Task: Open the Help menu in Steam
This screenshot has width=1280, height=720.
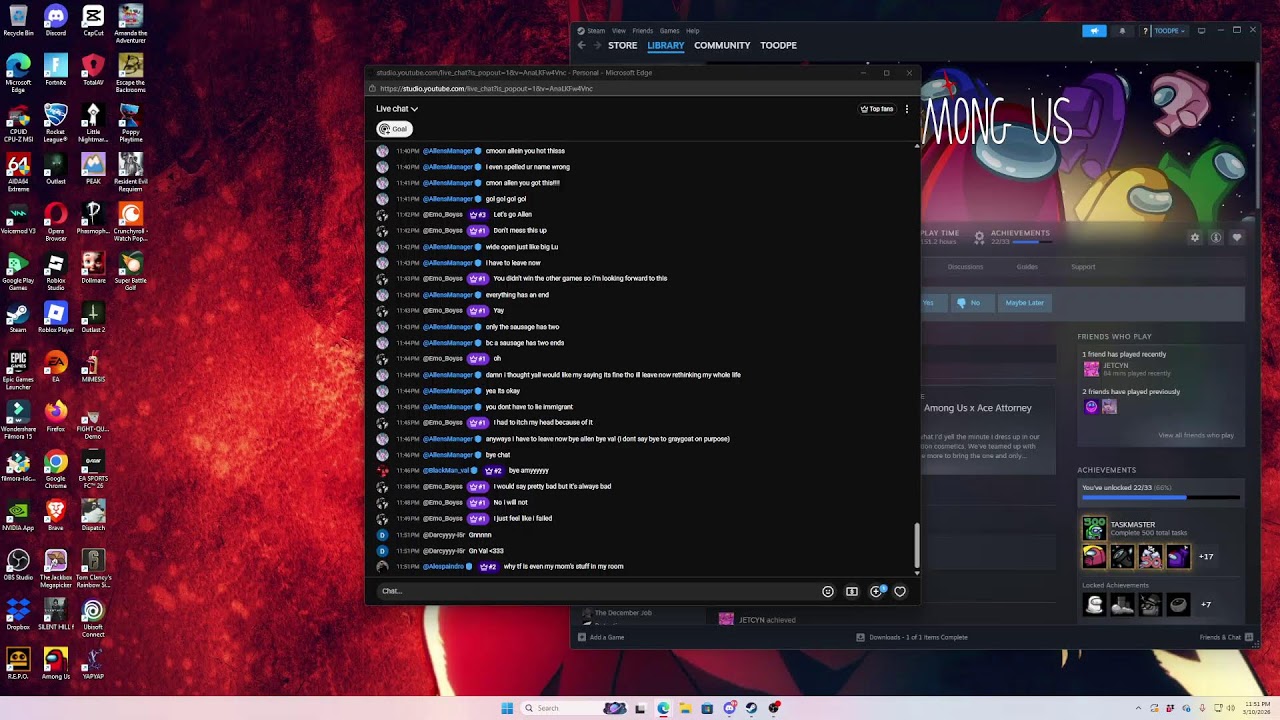Action: click(692, 31)
